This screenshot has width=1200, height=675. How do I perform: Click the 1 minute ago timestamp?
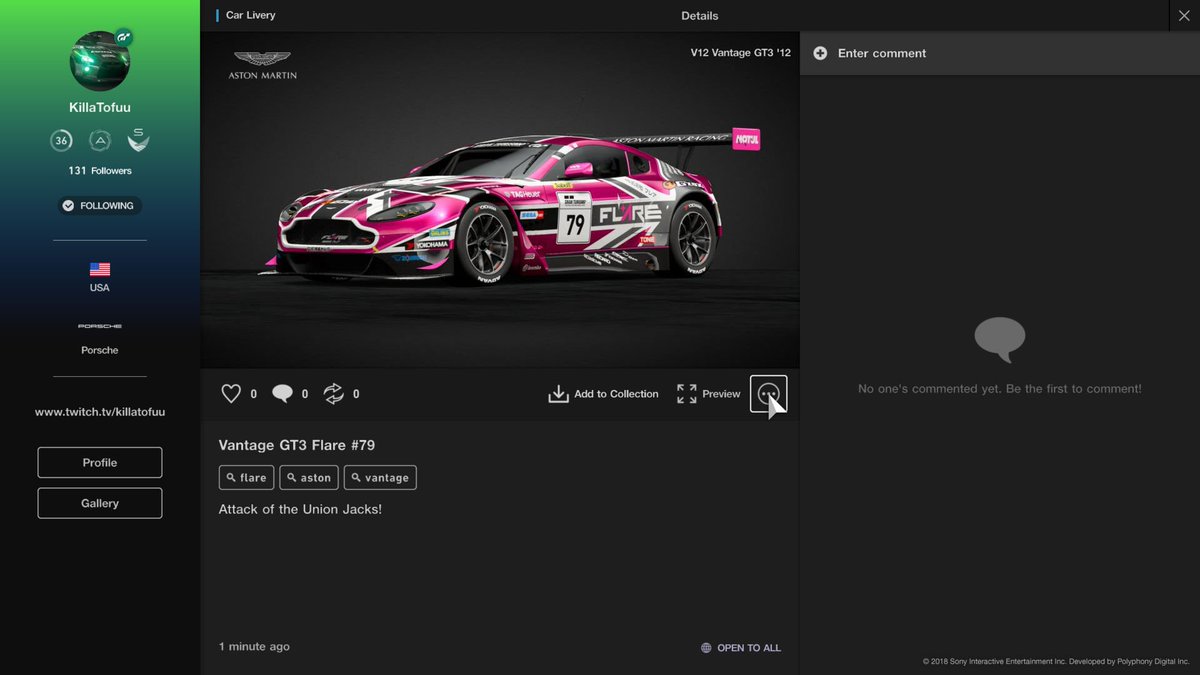(x=254, y=647)
